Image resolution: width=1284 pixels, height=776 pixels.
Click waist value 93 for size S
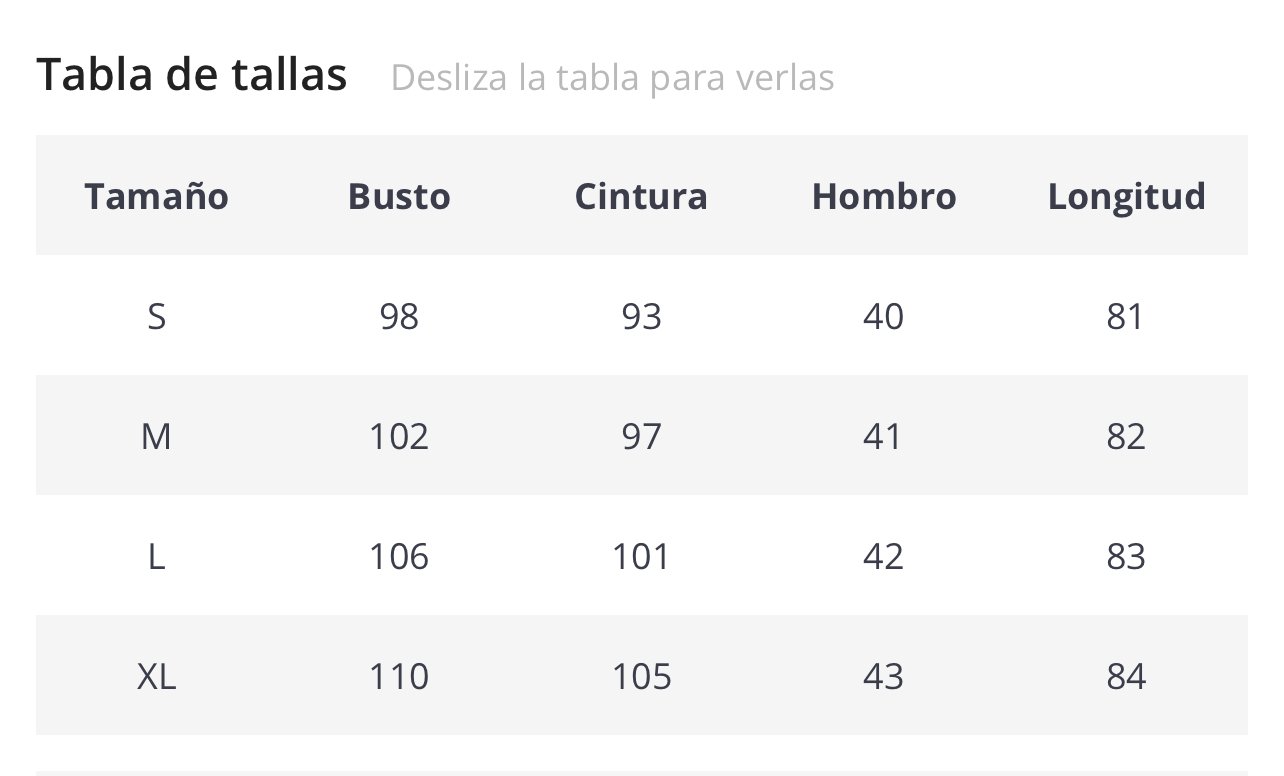(641, 316)
